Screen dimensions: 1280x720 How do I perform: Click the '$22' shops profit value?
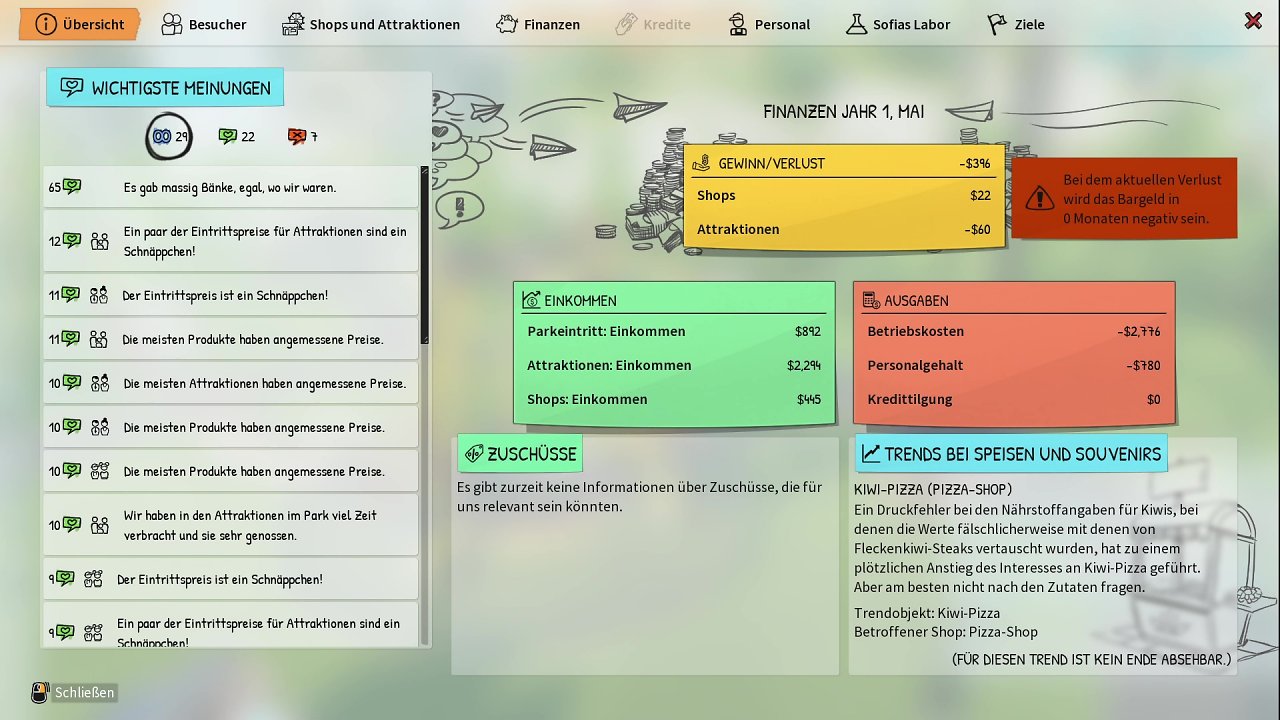click(980, 195)
